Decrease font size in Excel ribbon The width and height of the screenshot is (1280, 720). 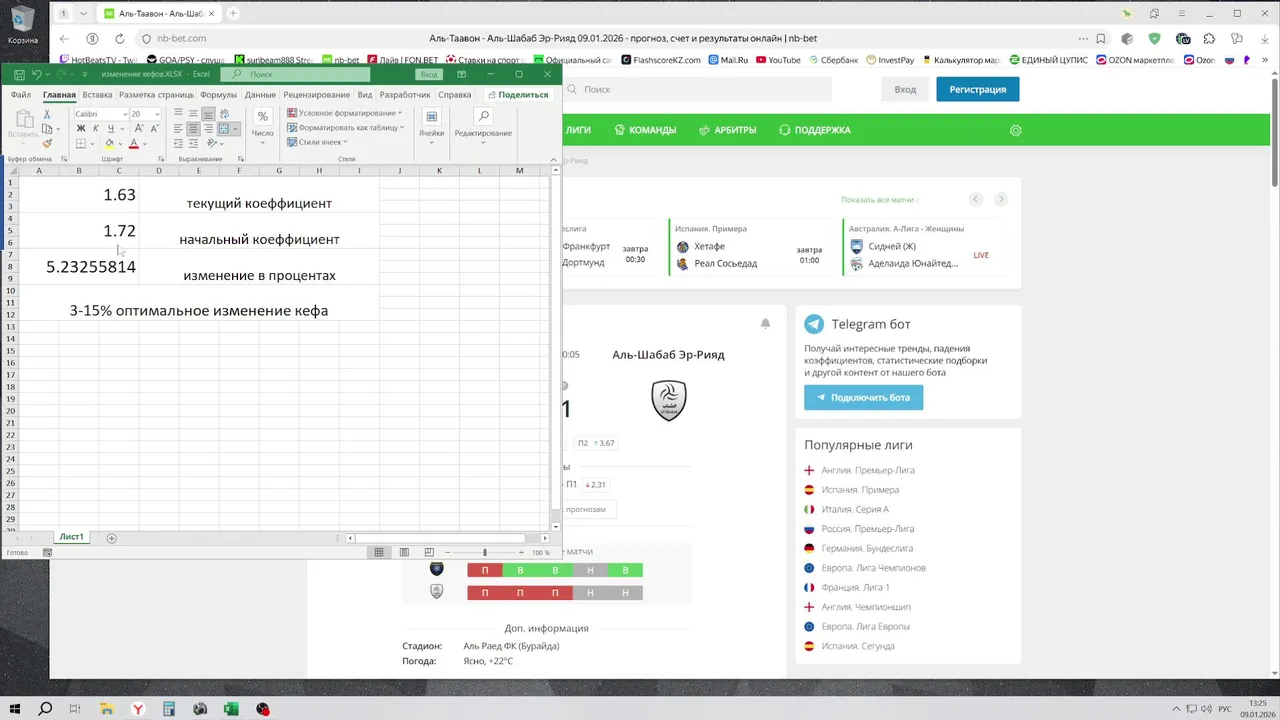(154, 128)
